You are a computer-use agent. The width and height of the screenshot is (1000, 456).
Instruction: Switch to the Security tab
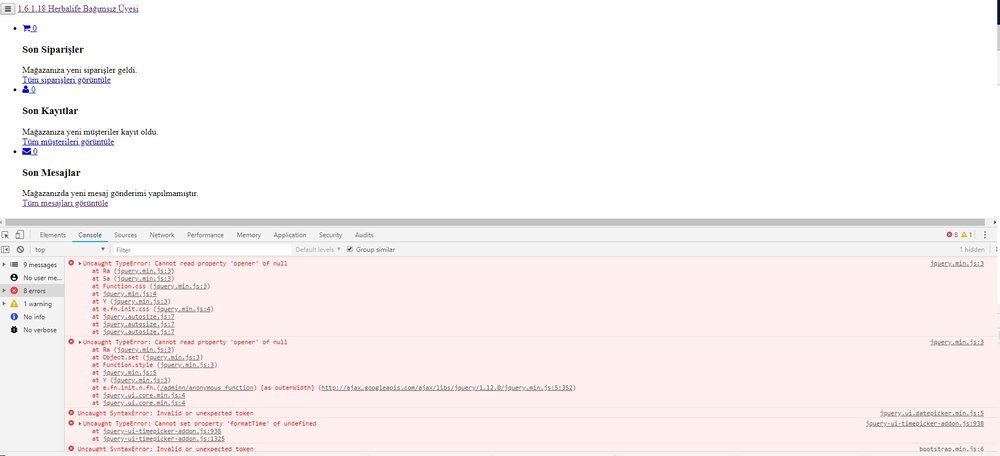330,235
